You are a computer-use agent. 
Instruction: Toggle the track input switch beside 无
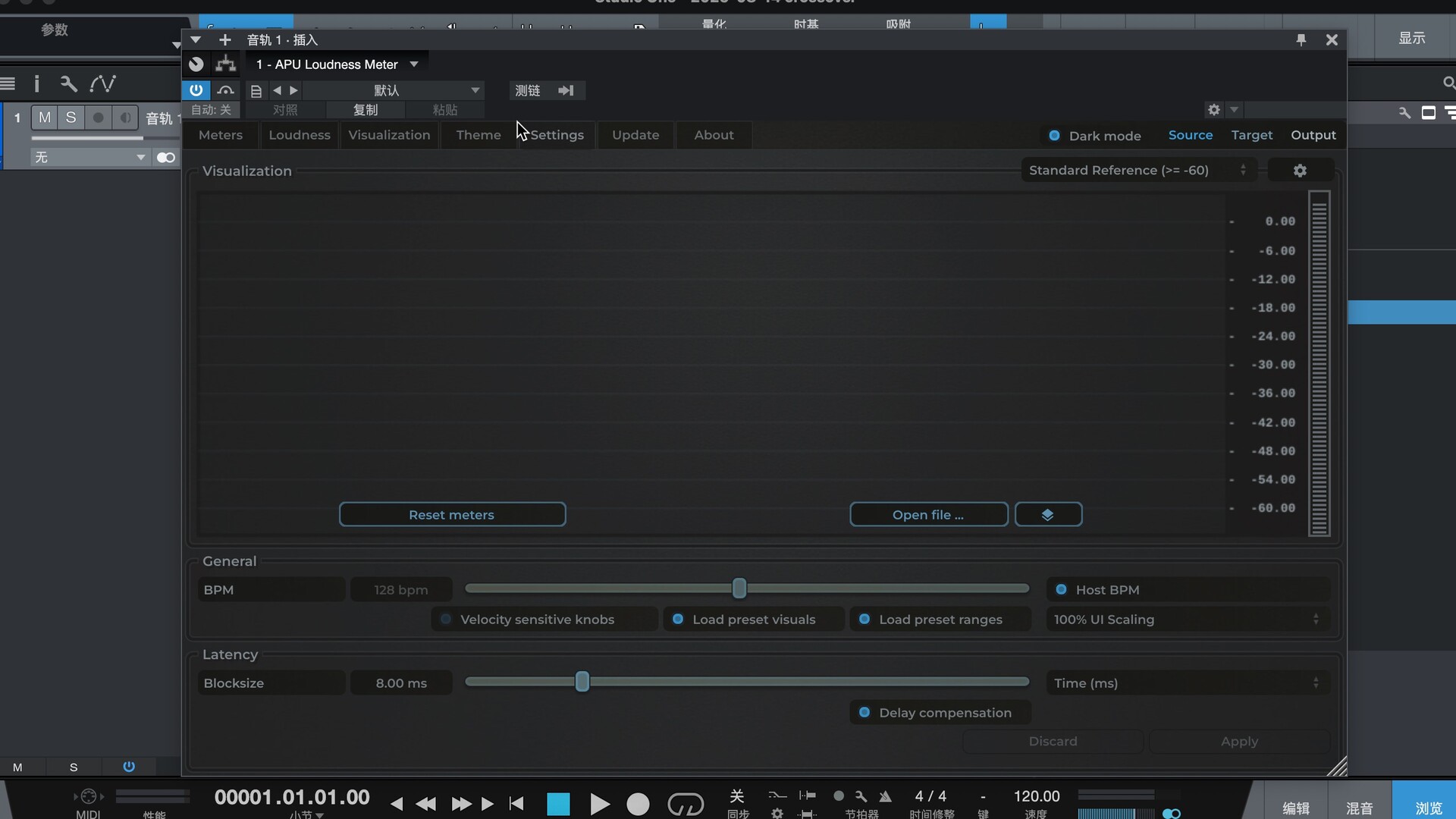point(165,158)
